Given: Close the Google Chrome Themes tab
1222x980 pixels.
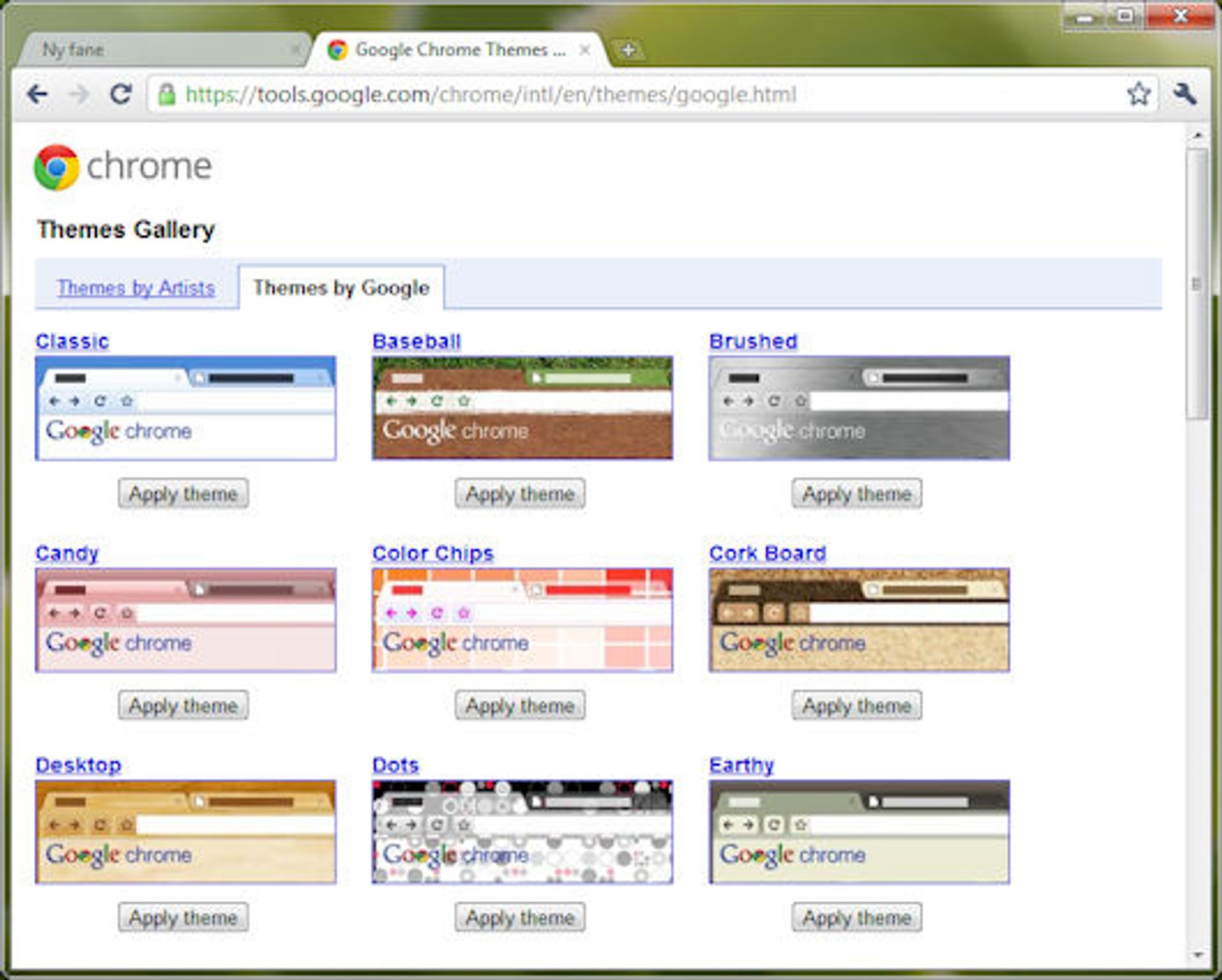Looking at the screenshot, I should (585, 49).
